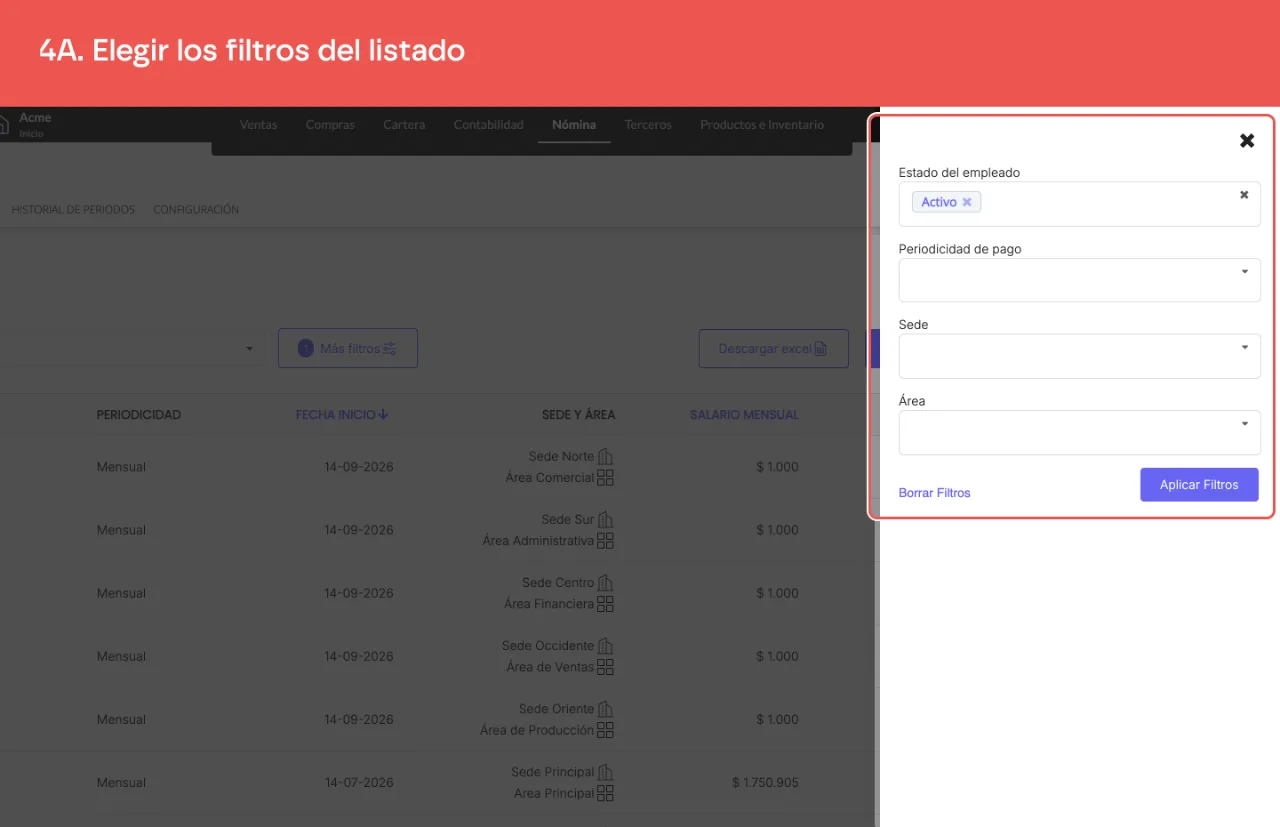
Task: Click the Periodicidad column header
Action: click(139, 415)
